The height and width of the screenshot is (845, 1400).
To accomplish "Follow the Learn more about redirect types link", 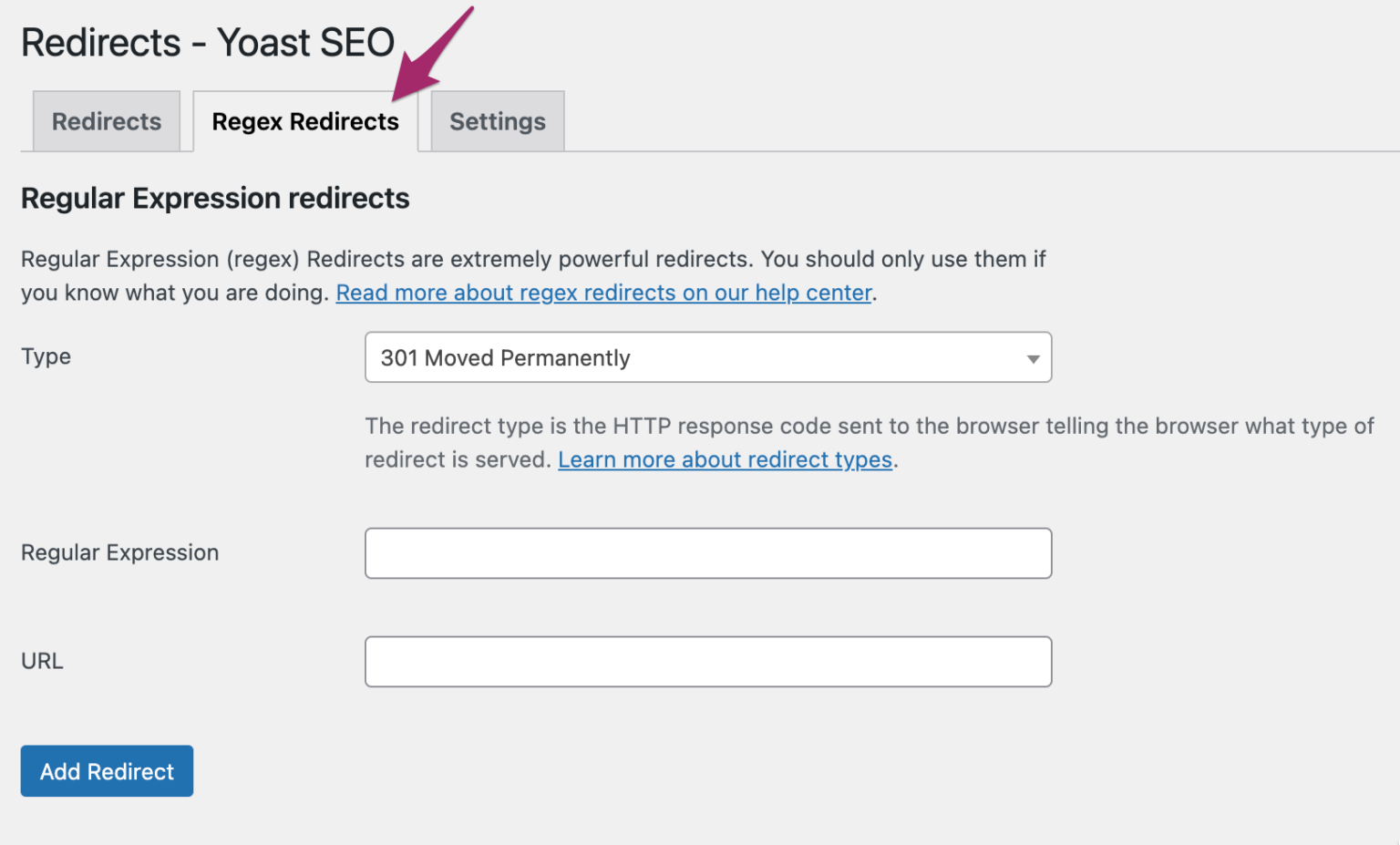I will 725,459.
